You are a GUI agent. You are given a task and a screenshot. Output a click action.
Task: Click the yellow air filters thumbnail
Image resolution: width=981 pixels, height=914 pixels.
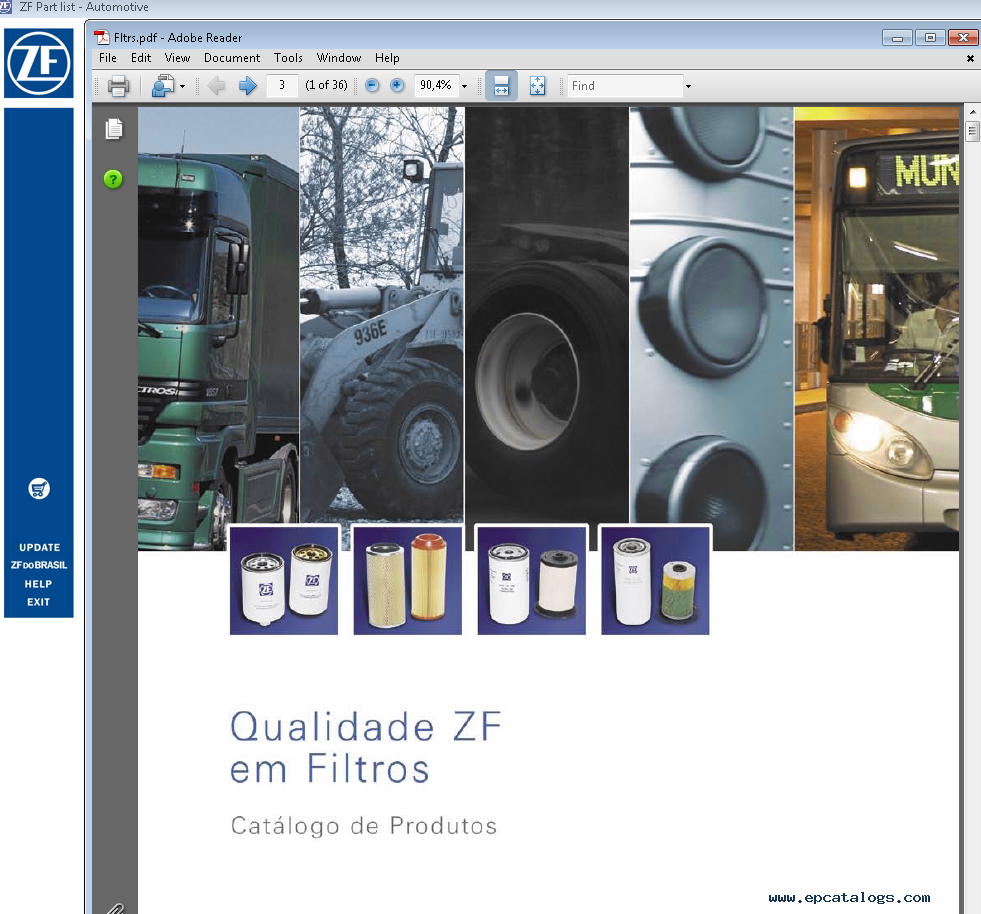pyautogui.click(x=408, y=581)
